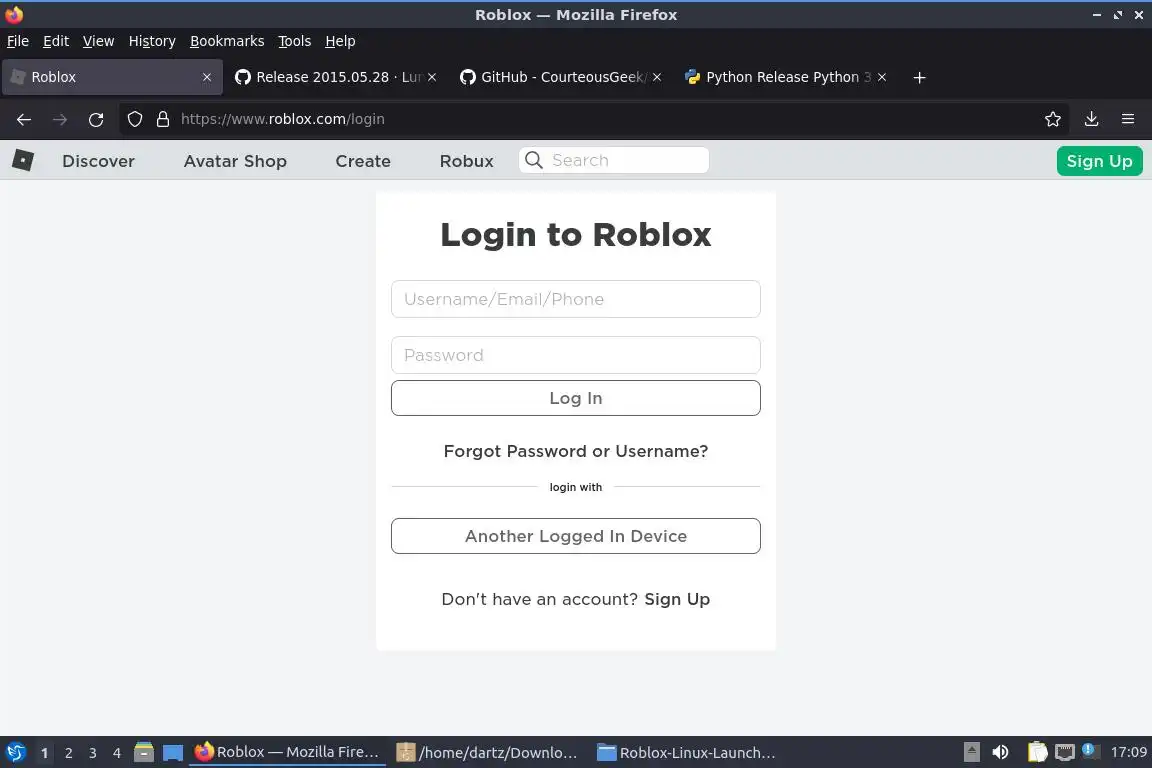Open the start menu icon in the taskbar
The image size is (1152, 768).
[x=15, y=752]
